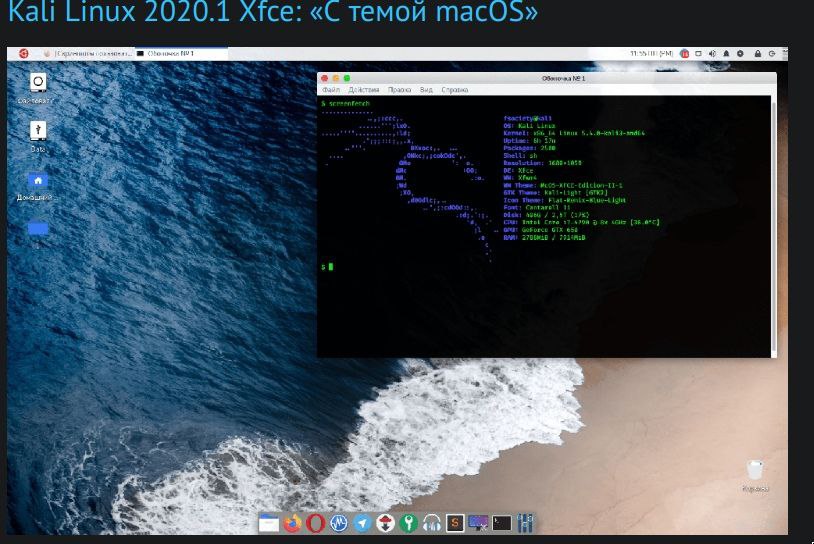The height and width of the screenshot is (544, 814).
Task: Show notifications via the bell icon
Action: pos(726,53)
